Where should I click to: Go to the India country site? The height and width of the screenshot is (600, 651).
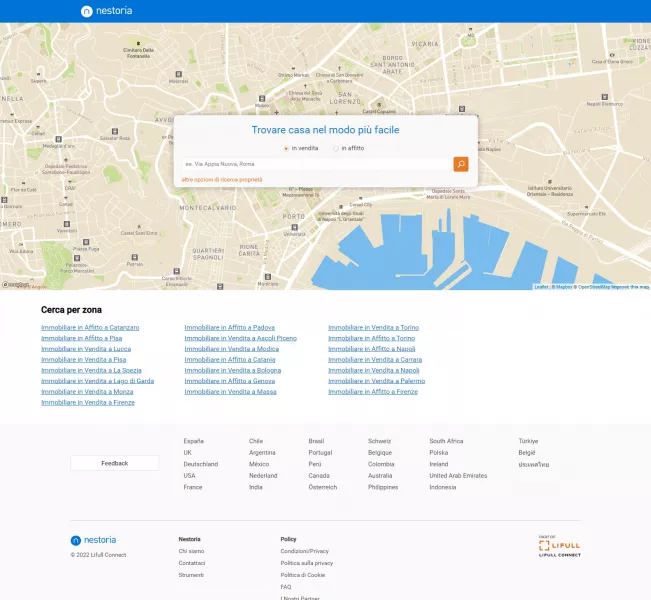(x=256, y=487)
